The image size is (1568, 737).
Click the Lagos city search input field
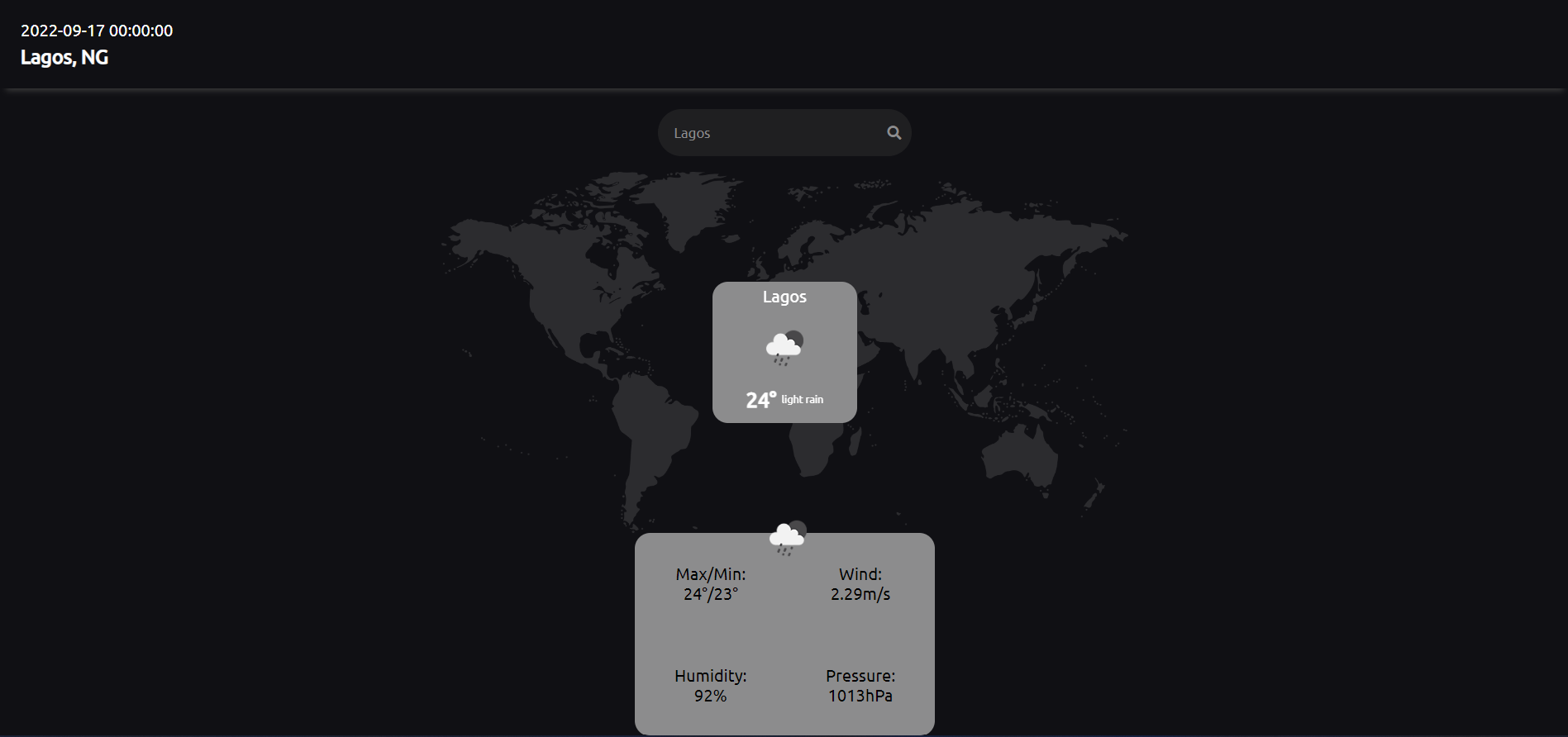(784, 132)
